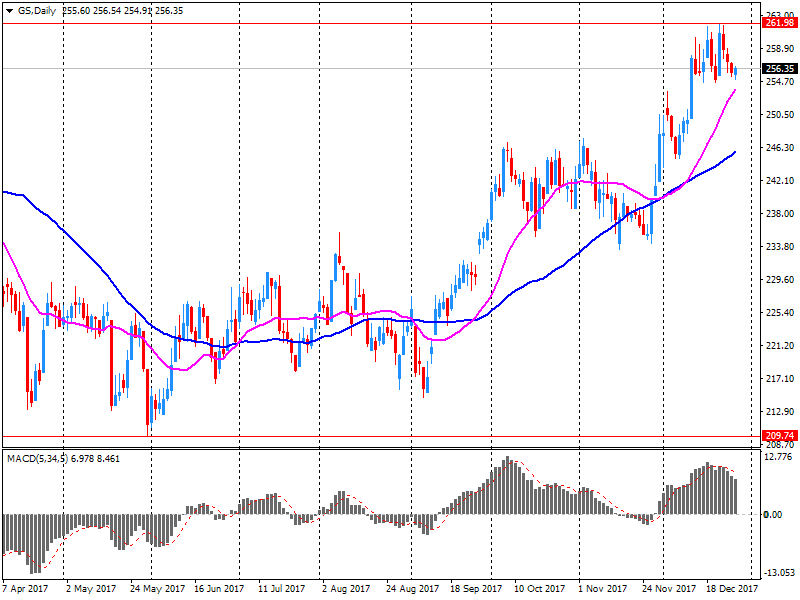Click the current price label 256.35
Image resolution: width=800 pixels, height=600 pixels.
(777, 69)
